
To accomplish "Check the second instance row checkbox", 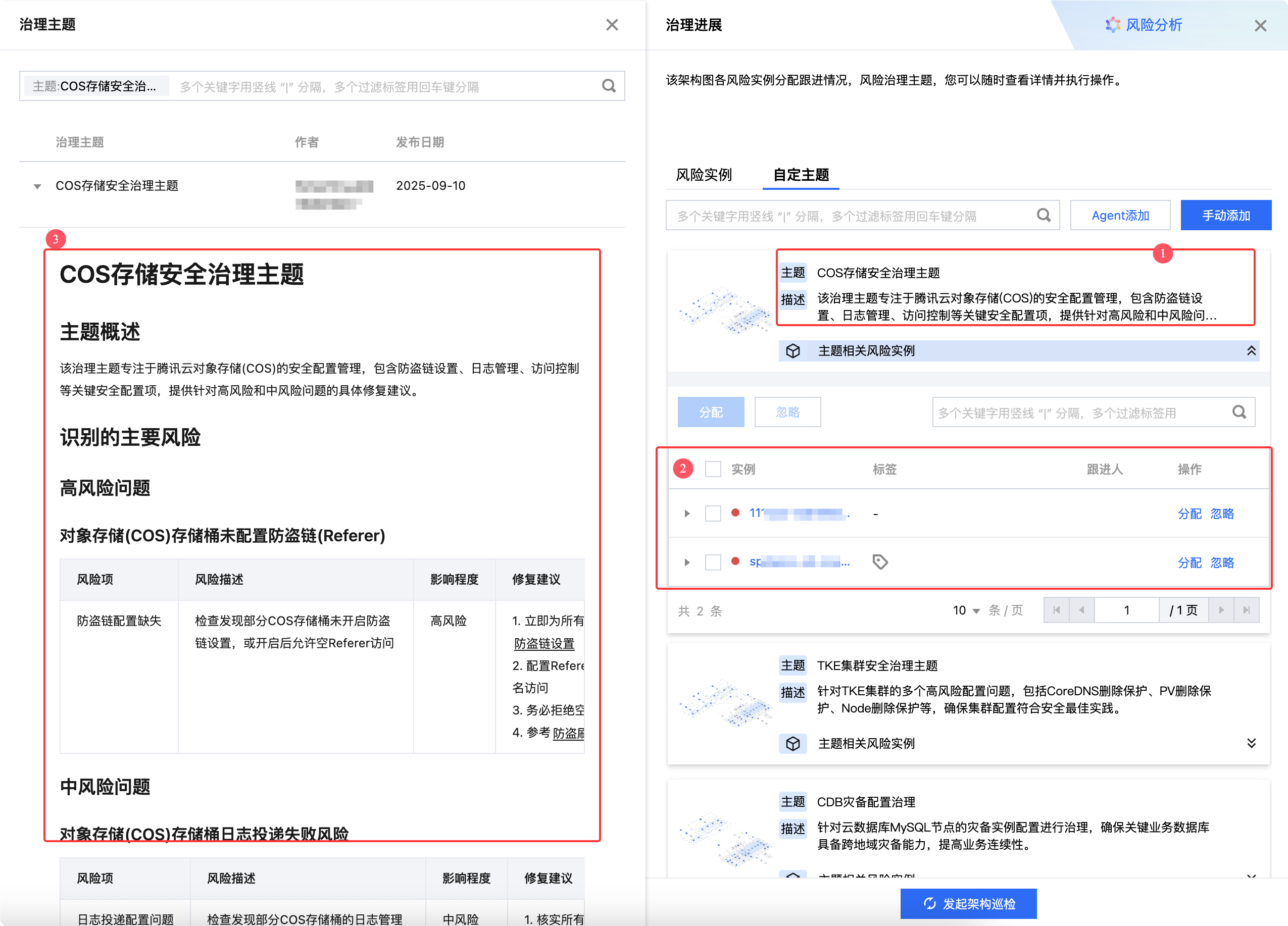I will (x=713, y=562).
